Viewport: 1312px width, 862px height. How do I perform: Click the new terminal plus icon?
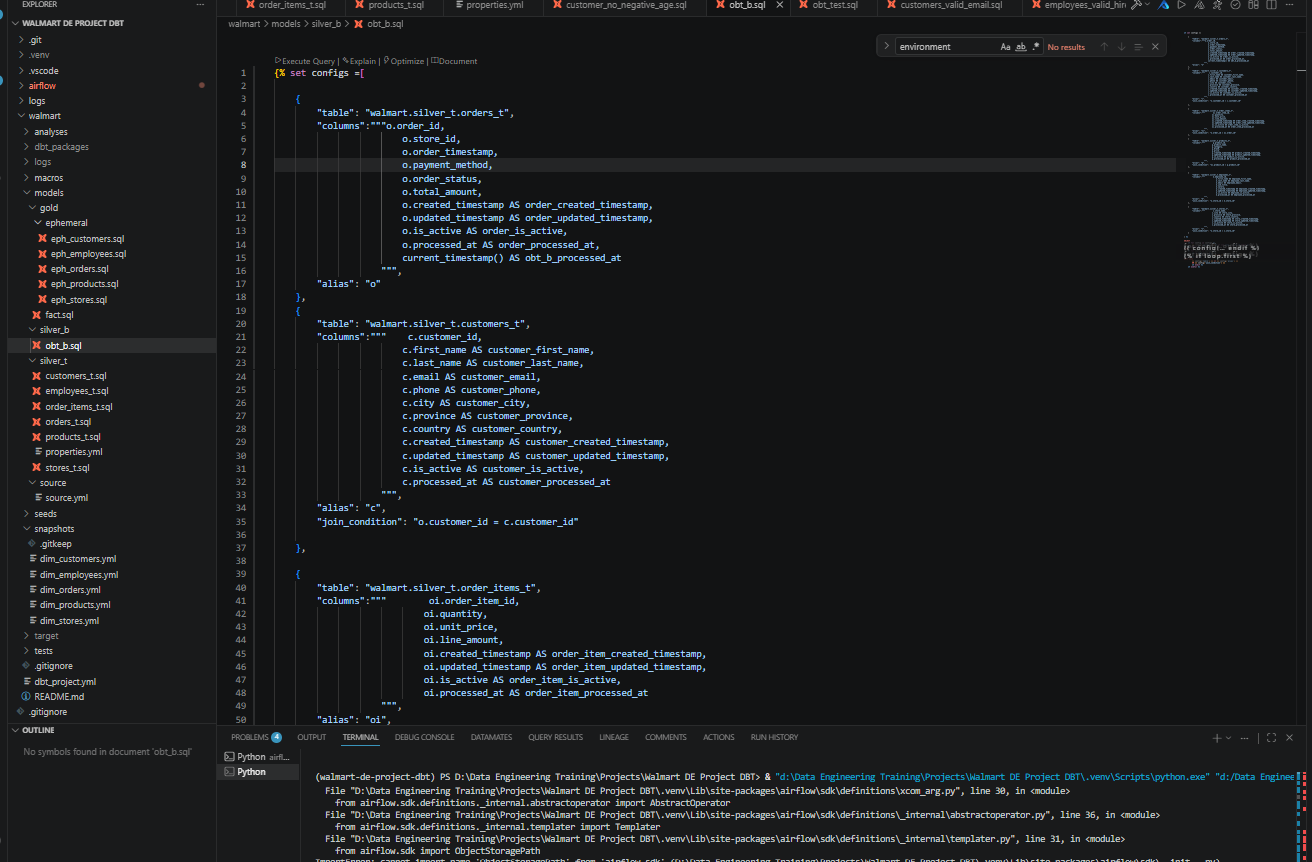click(1217, 737)
